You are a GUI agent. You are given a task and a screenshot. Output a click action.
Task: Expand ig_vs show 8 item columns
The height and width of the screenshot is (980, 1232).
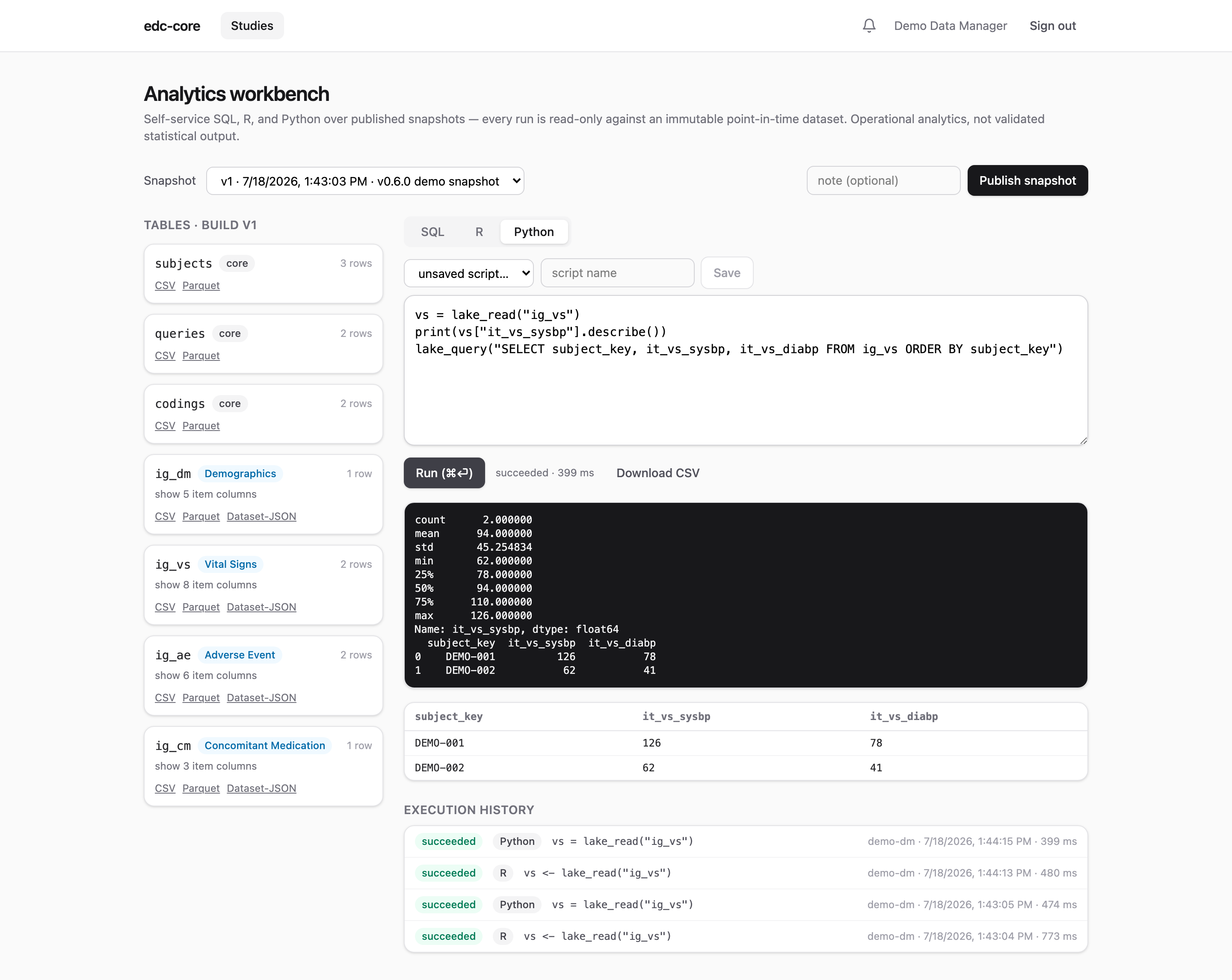pos(206,585)
